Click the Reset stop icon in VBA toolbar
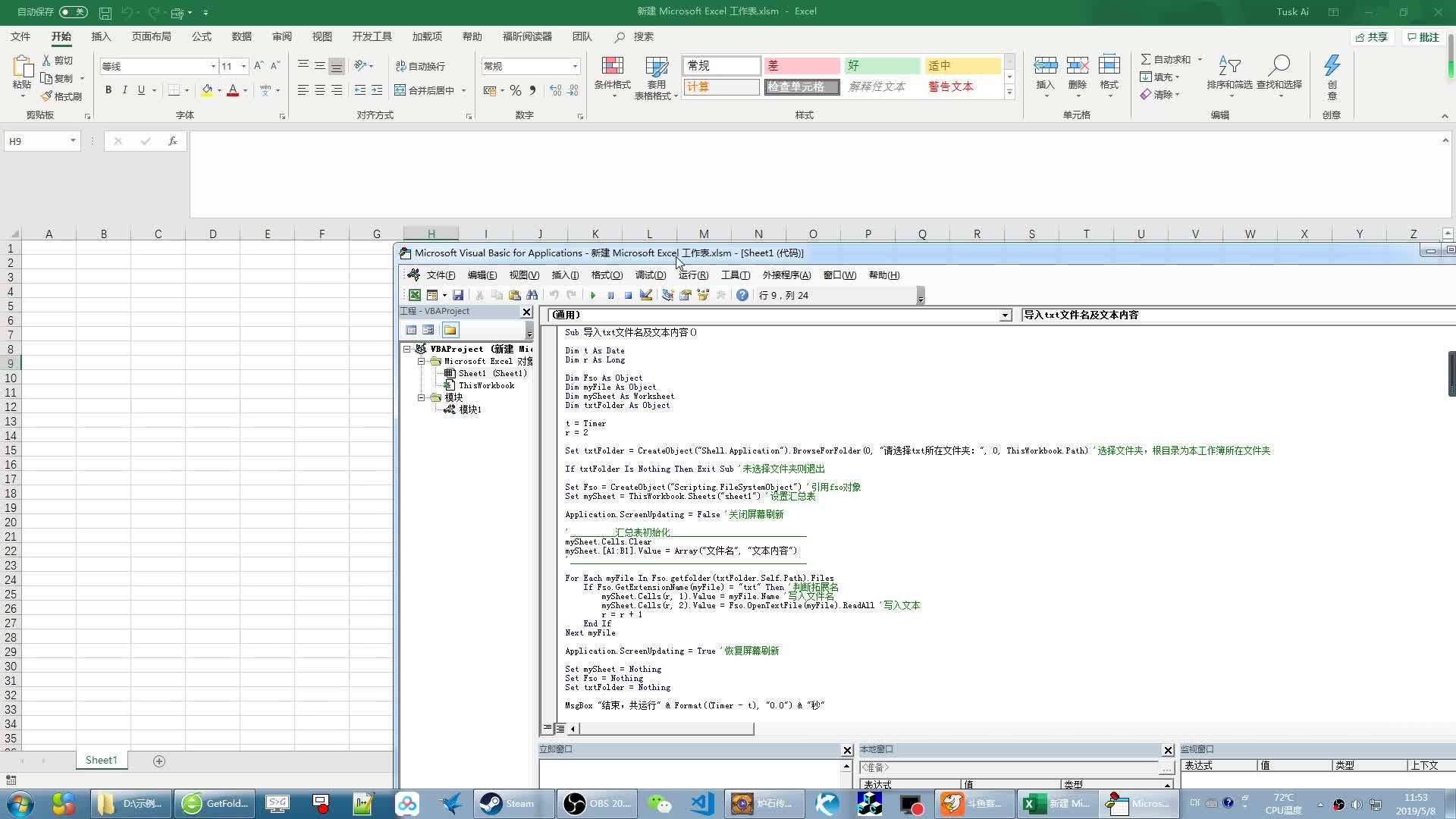The width and height of the screenshot is (1456, 819). 628,295
